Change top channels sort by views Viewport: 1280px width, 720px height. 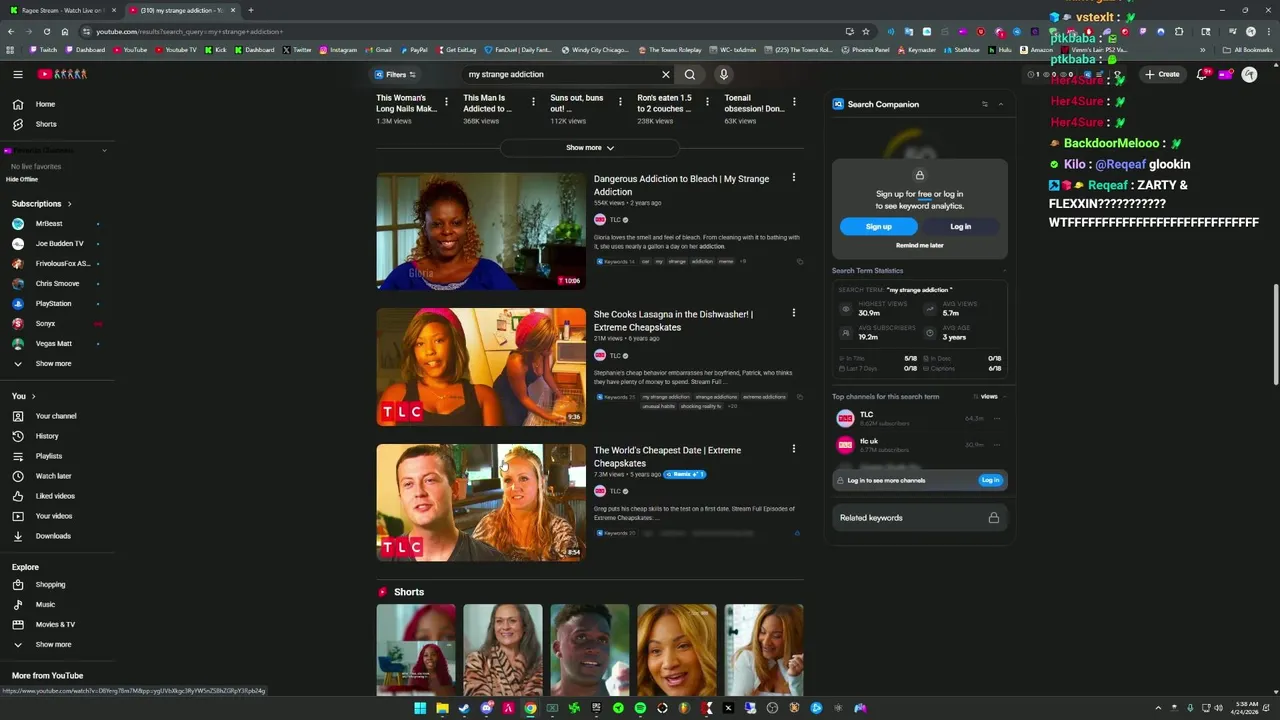(989, 396)
